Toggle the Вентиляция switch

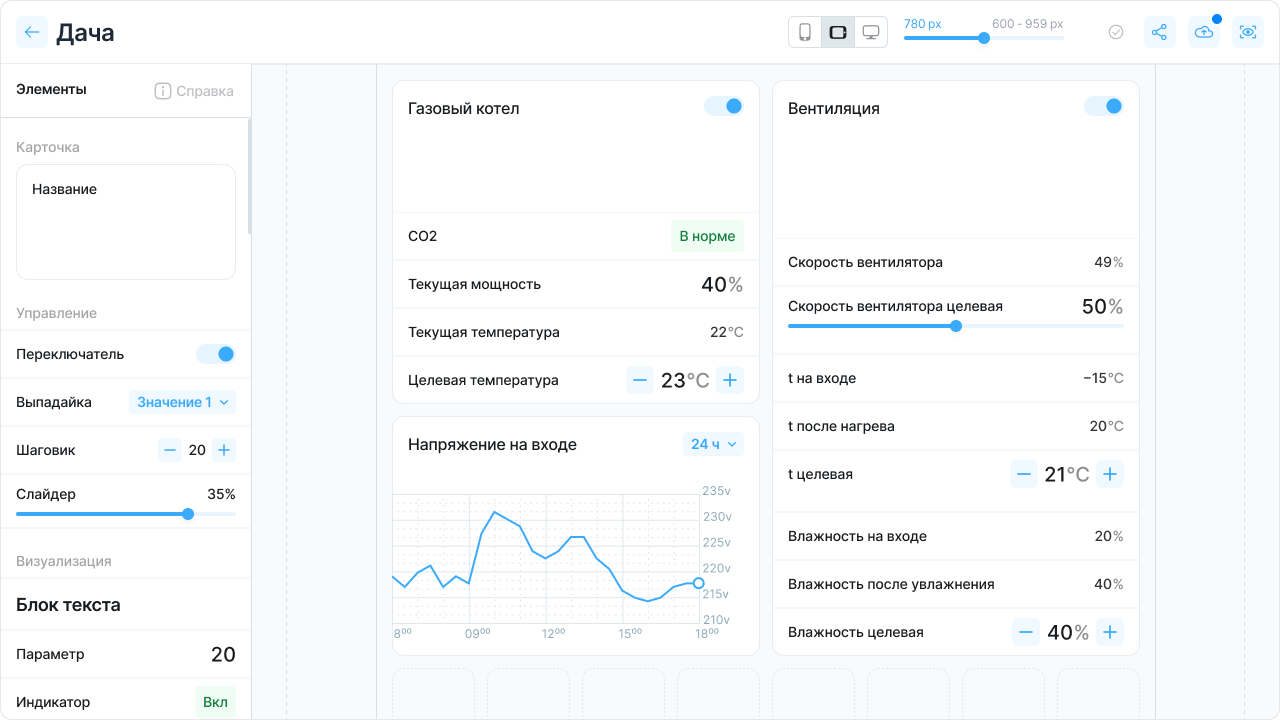tap(1104, 106)
